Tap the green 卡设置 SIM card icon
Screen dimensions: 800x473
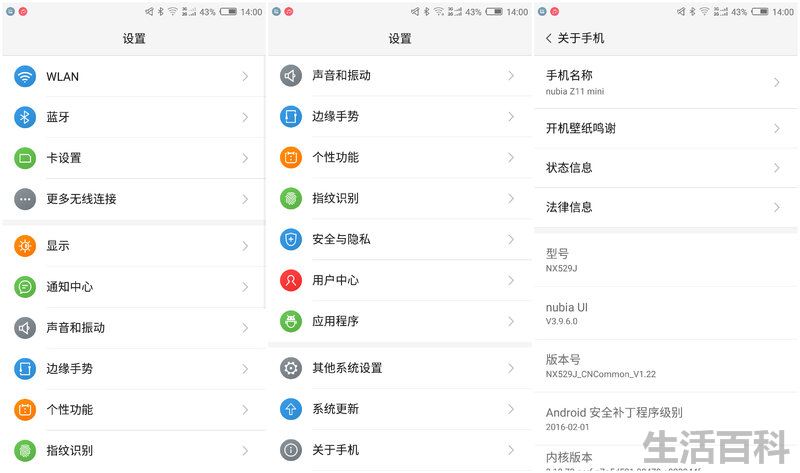click(x=24, y=158)
